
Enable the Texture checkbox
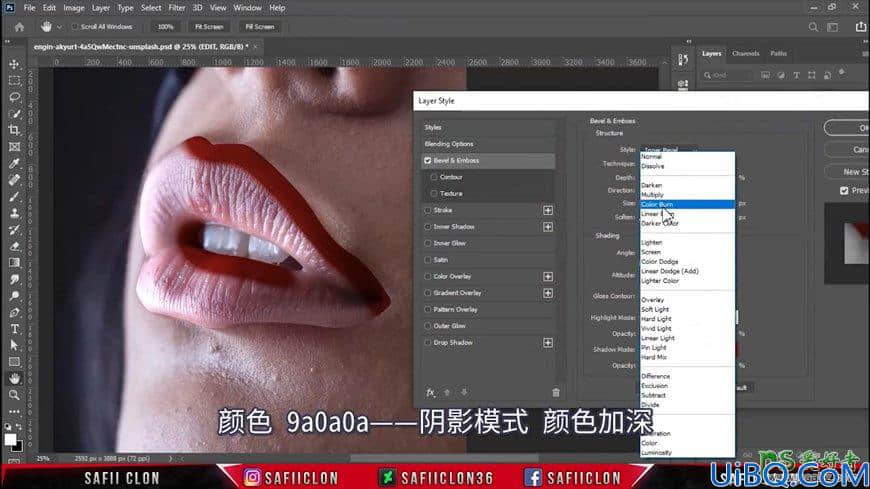point(434,194)
